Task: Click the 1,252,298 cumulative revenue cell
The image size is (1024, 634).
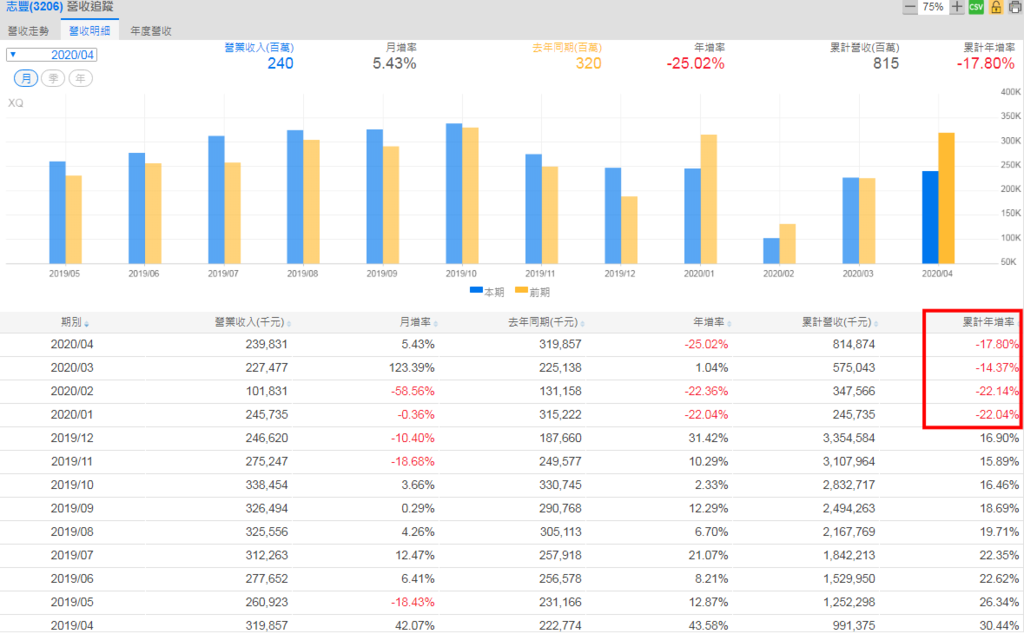Action: (x=849, y=603)
